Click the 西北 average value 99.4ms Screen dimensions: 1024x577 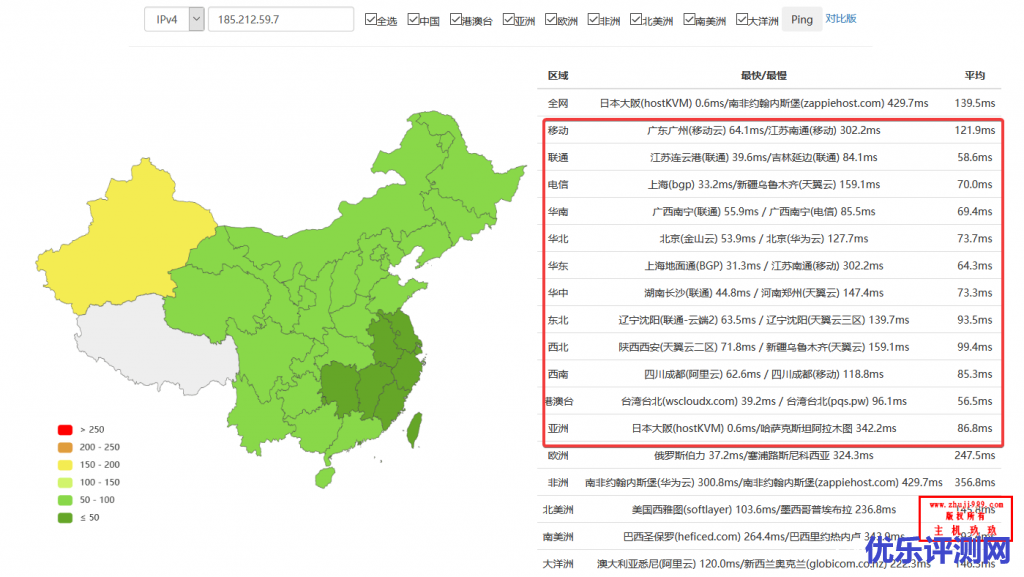click(974, 347)
